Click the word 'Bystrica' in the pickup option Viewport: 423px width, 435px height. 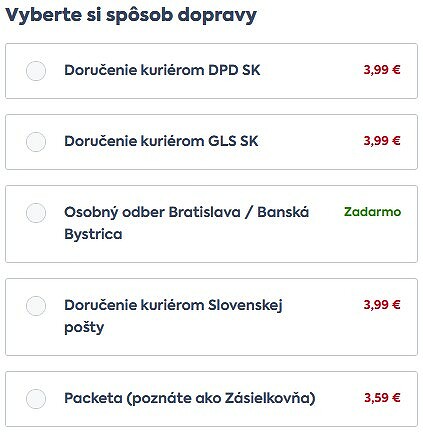[93, 234]
